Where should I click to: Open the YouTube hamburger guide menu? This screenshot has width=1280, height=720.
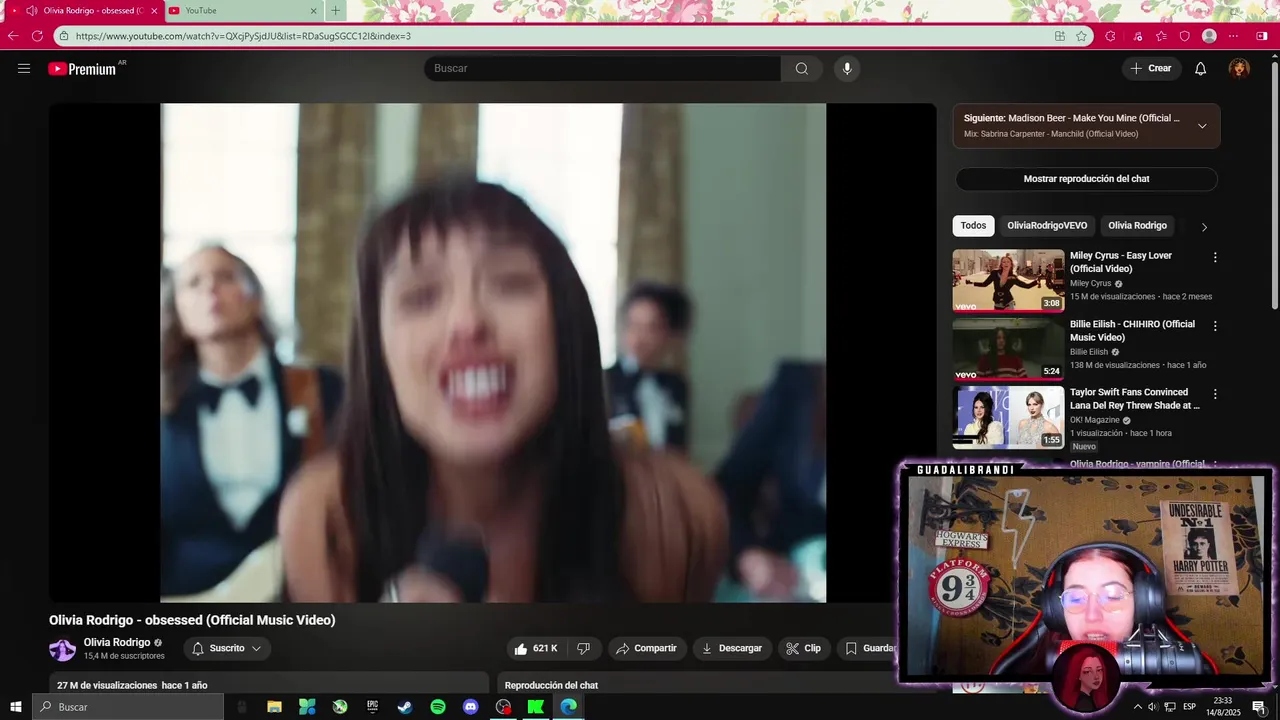(x=24, y=68)
